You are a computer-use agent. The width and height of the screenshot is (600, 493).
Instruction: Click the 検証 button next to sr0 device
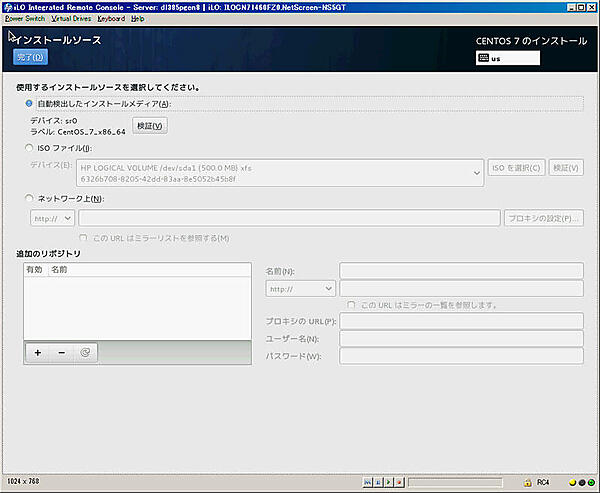coord(150,125)
